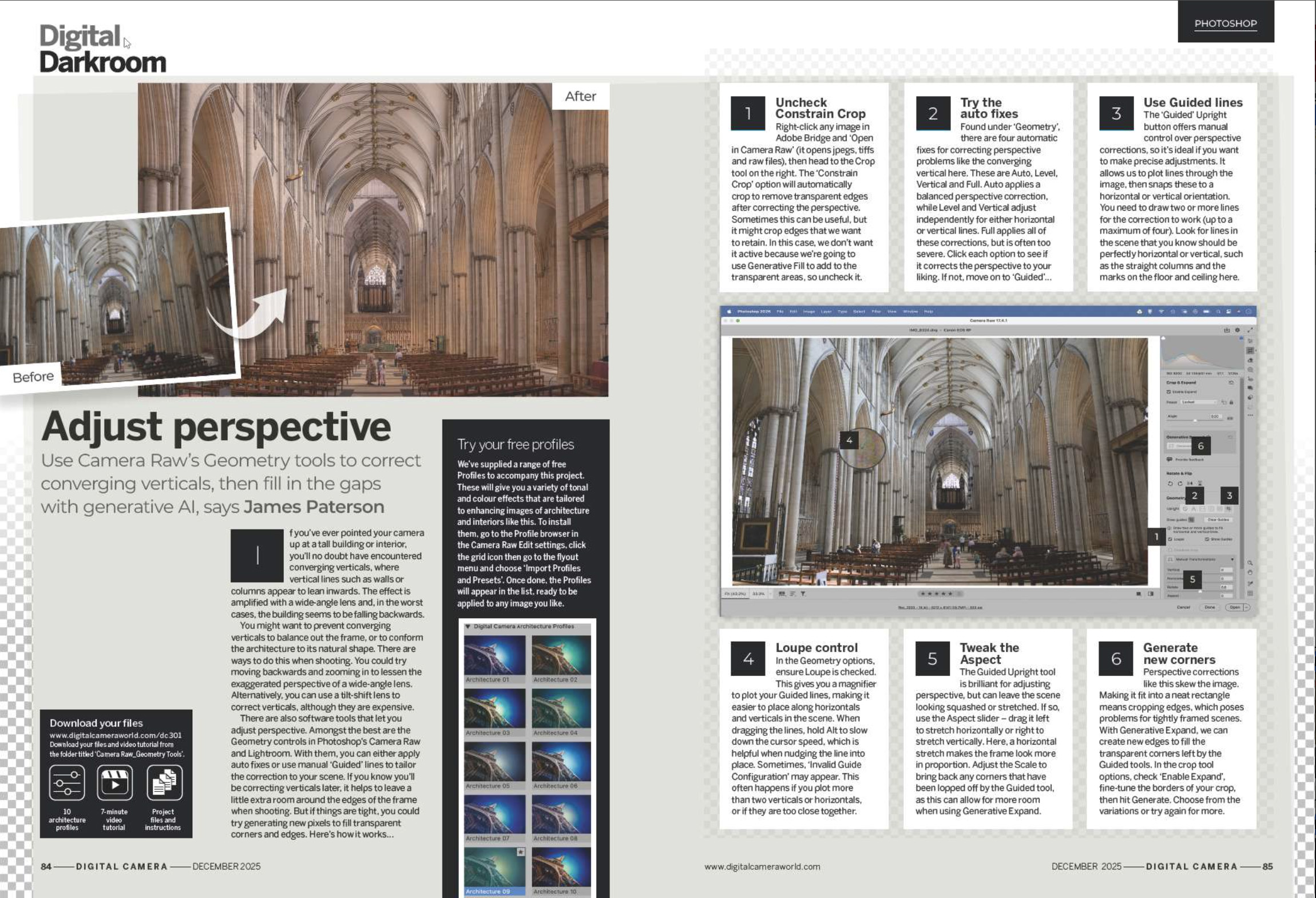
Task: Uncheck the Loupe checkbox
Action: coord(1169,539)
